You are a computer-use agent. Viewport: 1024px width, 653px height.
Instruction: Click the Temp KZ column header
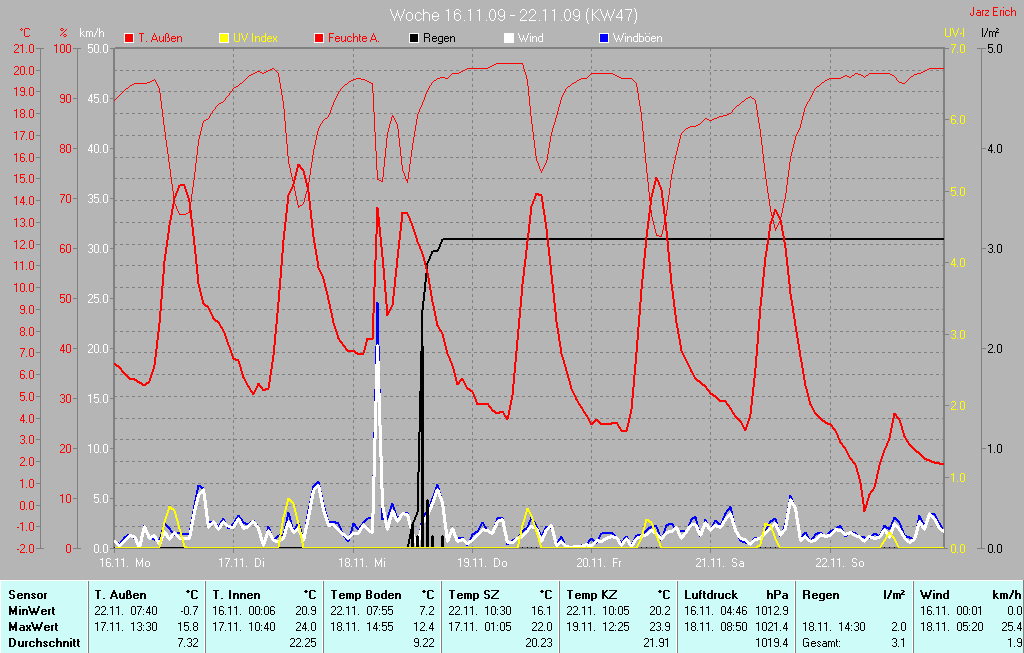click(x=591, y=595)
